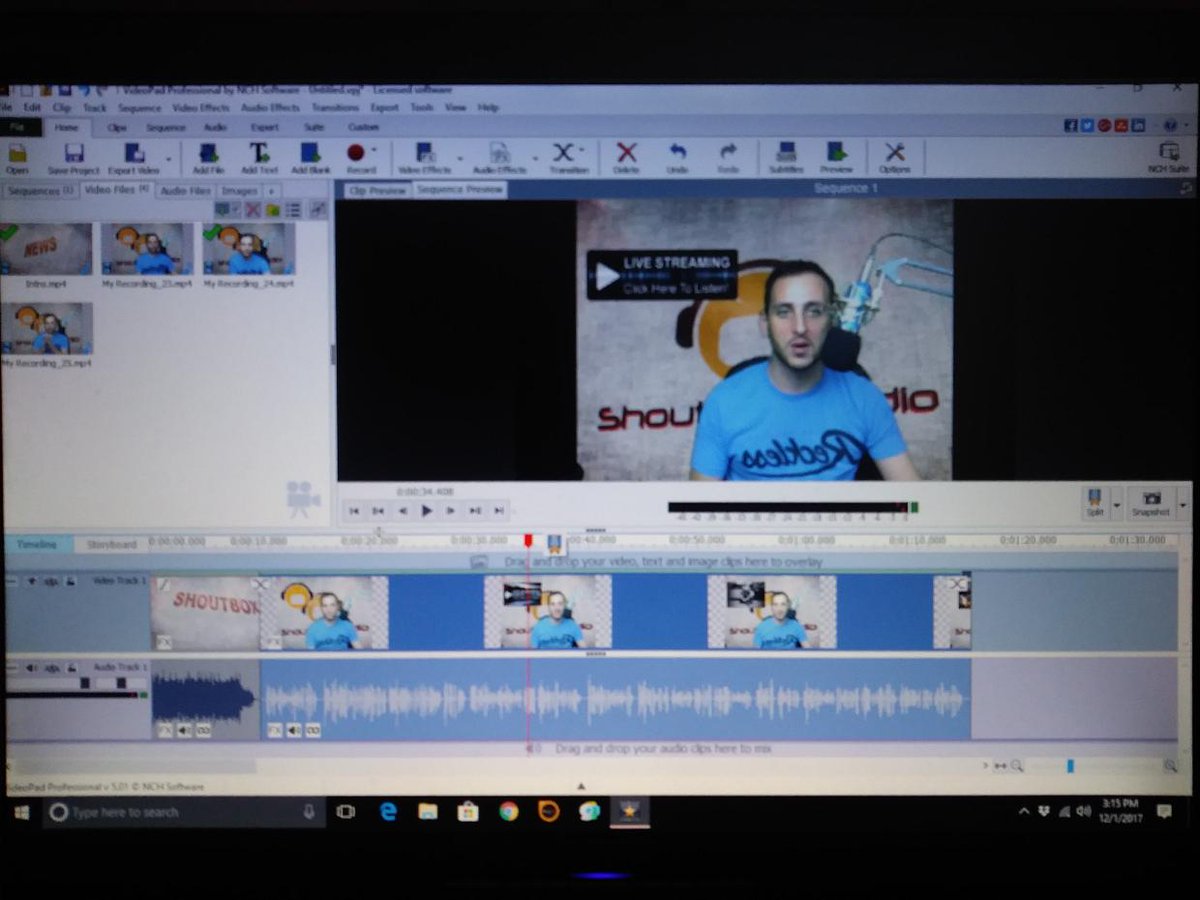Switch to the Storyboard view tab
Screen dimensions: 1200x900
(x=111, y=545)
